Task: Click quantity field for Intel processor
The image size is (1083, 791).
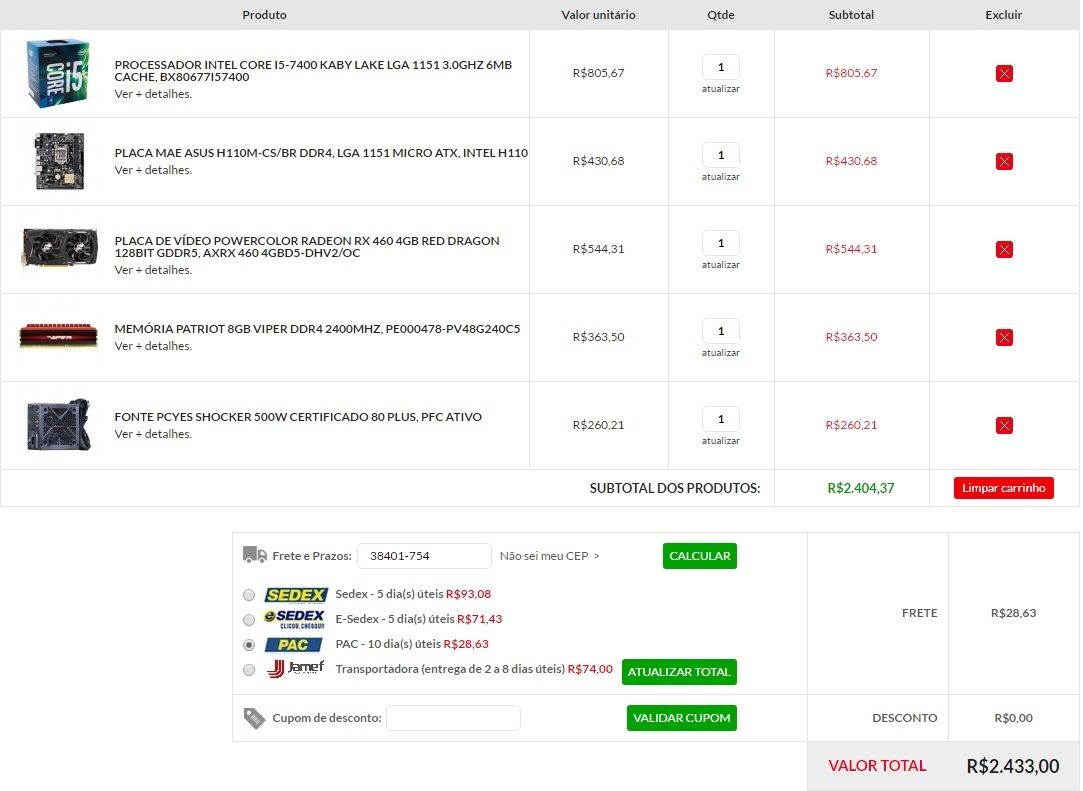Action: (720, 67)
